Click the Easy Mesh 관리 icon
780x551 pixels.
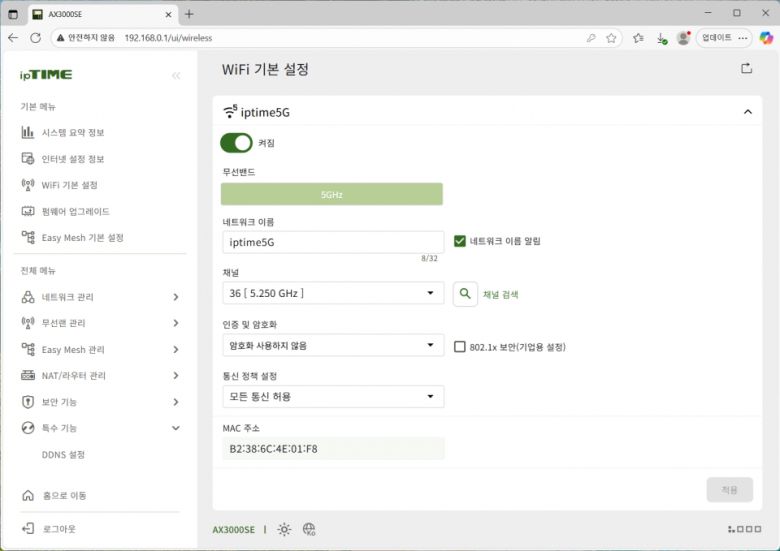(x=28, y=349)
